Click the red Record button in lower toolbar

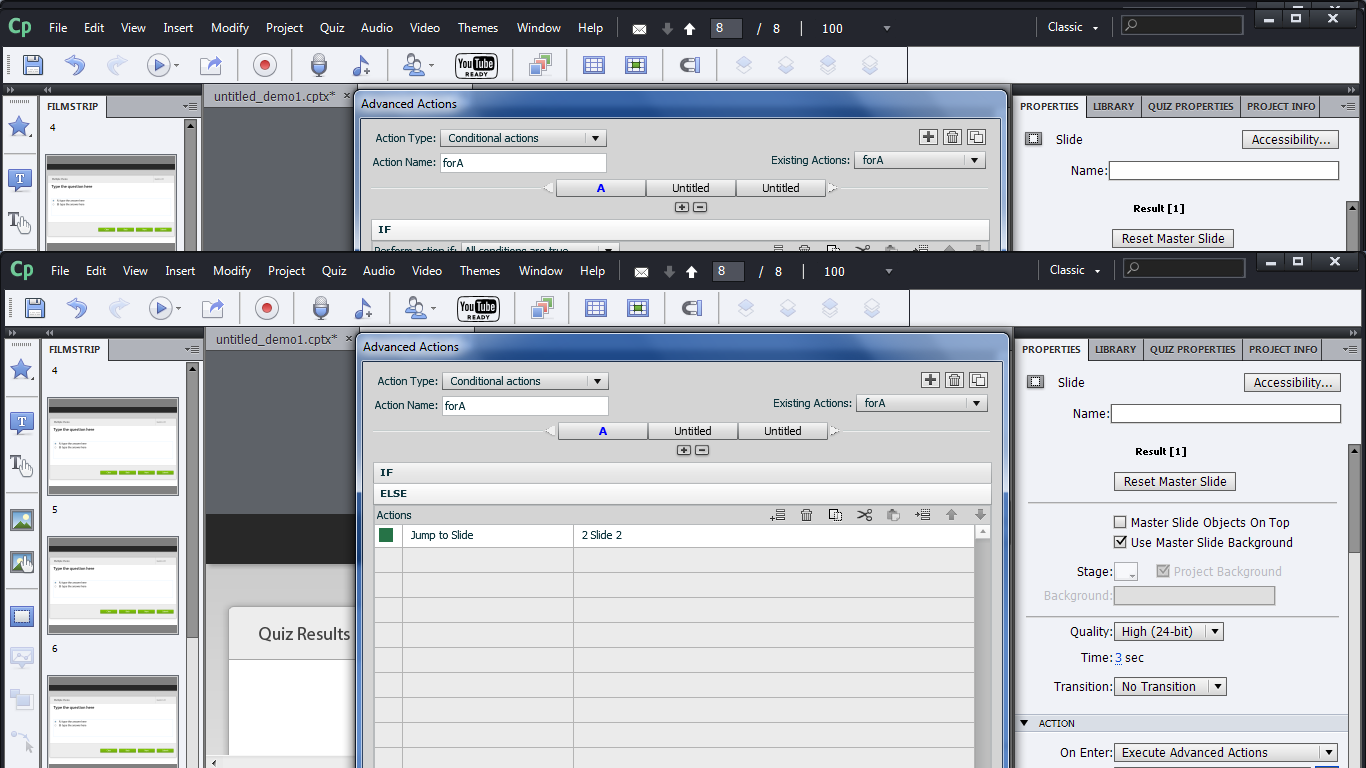267,308
